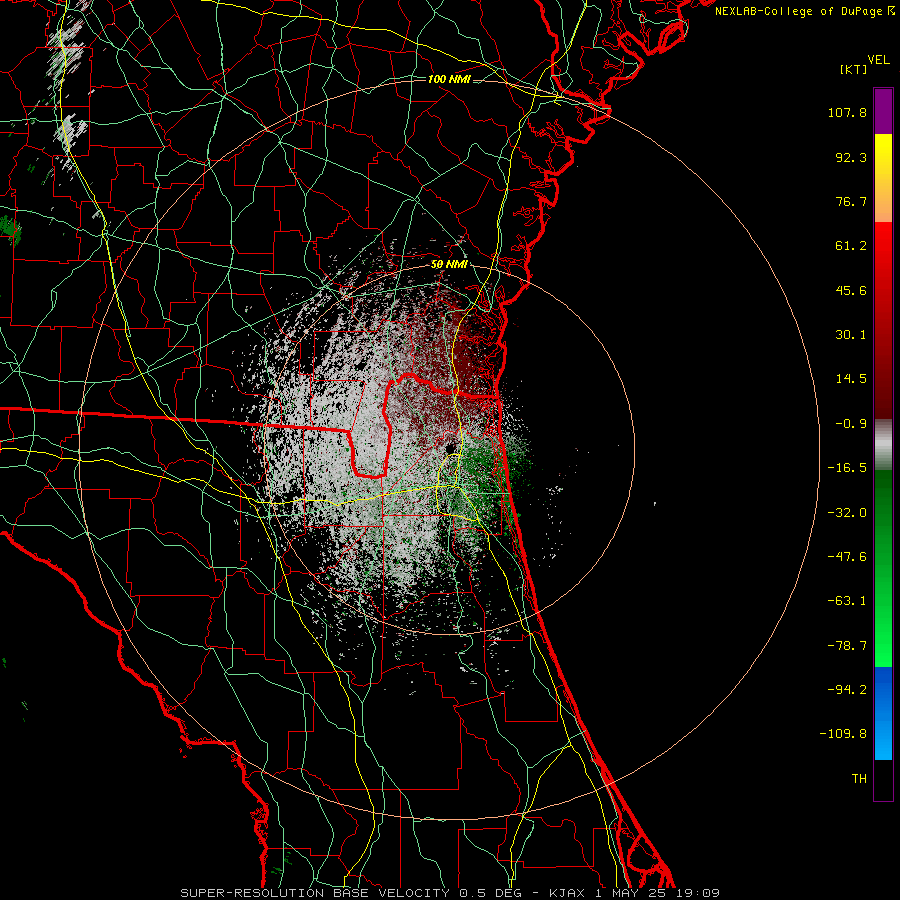Image resolution: width=900 pixels, height=900 pixels.
Task: Click the -94.2 legend value
Action: tap(847, 689)
